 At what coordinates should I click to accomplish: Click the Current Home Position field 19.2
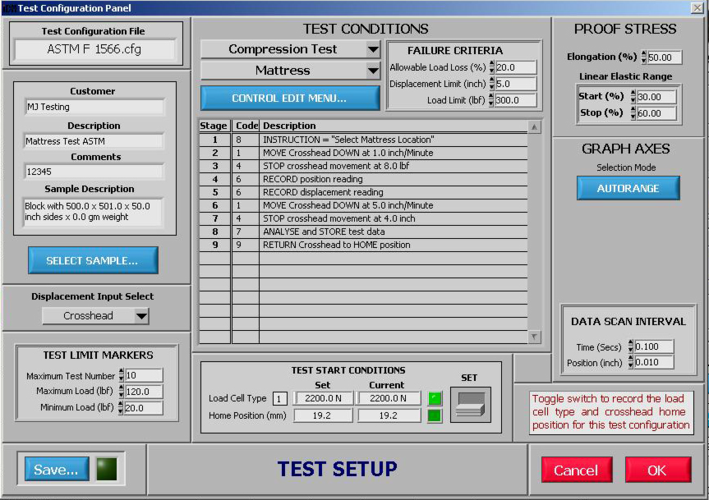(389, 415)
